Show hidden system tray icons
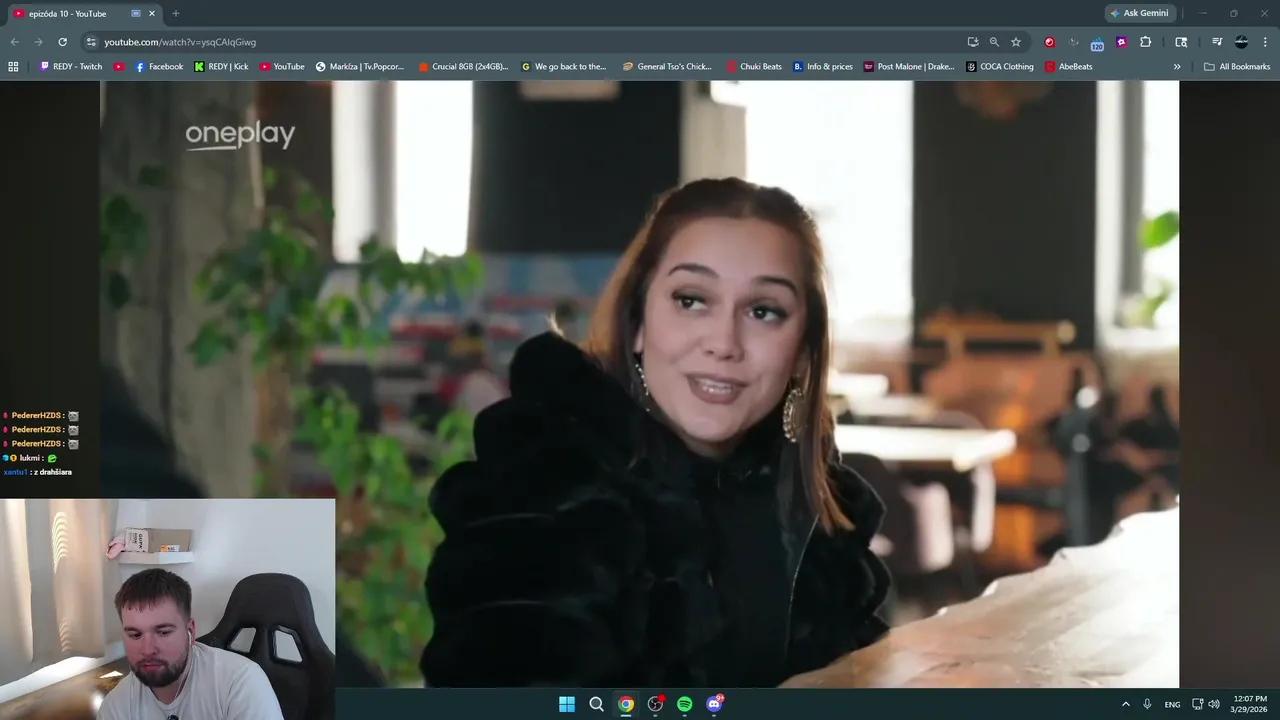The image size is (1280, 720). pyautogui.click(x=1125, y=704)
